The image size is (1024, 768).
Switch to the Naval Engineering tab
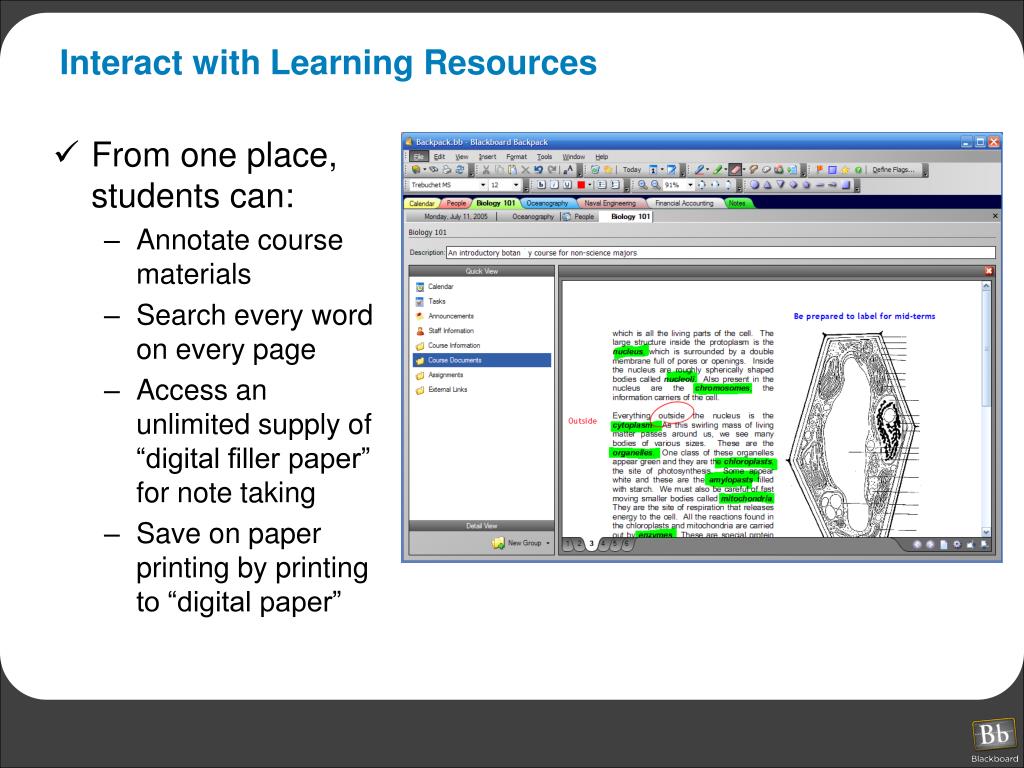(610, 203)
